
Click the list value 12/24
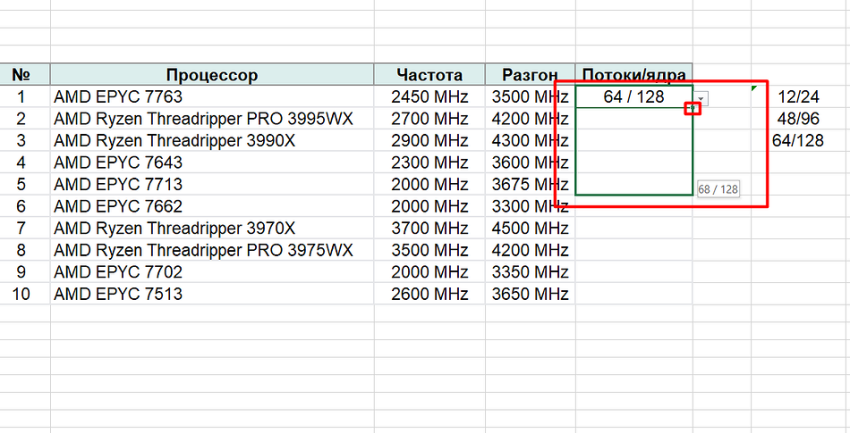click(x=798, y=97)
